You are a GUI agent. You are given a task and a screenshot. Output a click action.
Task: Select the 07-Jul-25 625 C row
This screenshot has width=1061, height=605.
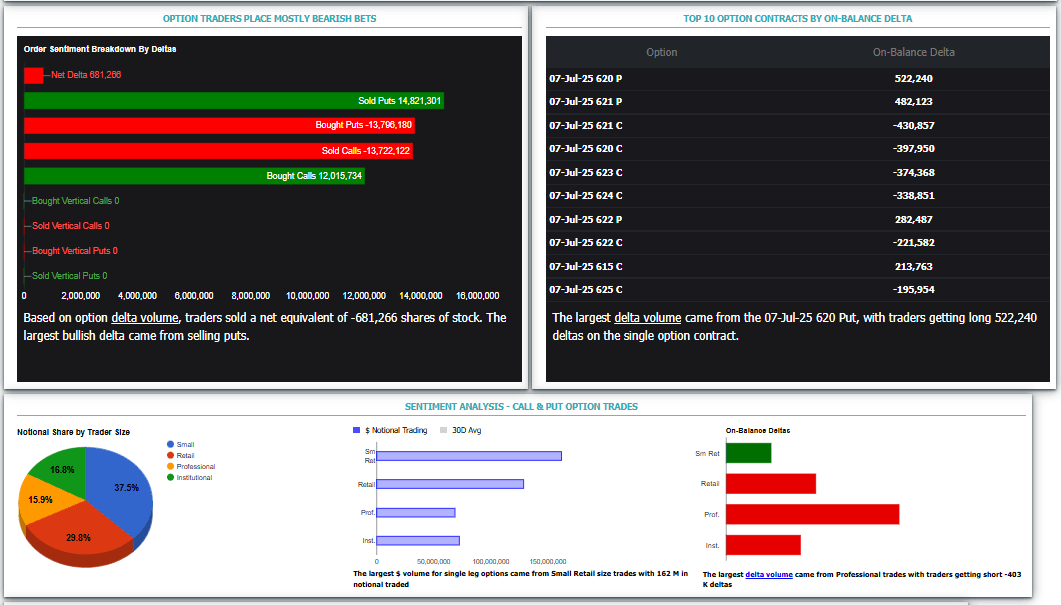[797, 290]
